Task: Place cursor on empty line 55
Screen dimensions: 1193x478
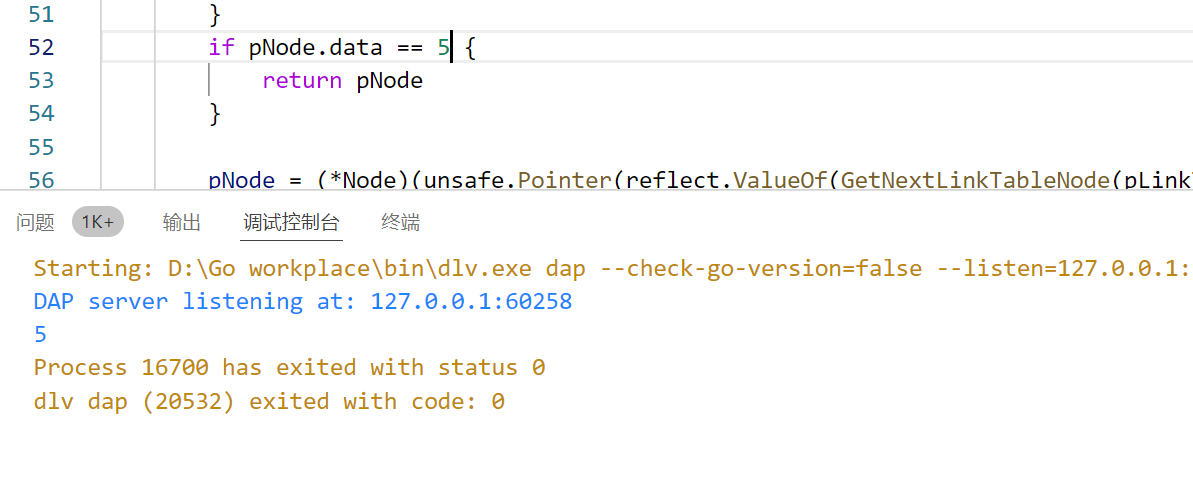Action: click(x=647, y=147)
